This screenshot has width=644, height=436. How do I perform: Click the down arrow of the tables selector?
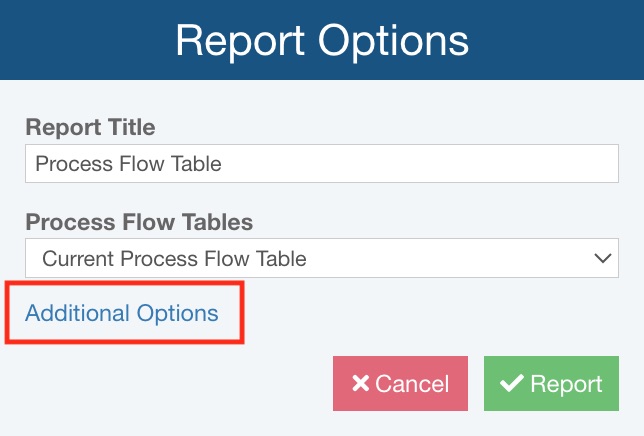tap(602, 259)
